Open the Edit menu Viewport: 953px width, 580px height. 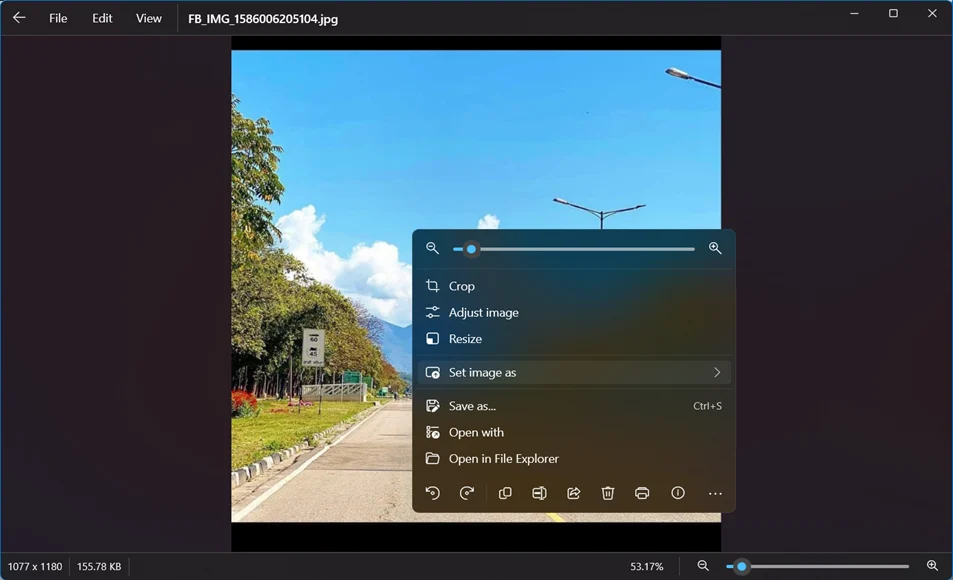tap(102, 18)
